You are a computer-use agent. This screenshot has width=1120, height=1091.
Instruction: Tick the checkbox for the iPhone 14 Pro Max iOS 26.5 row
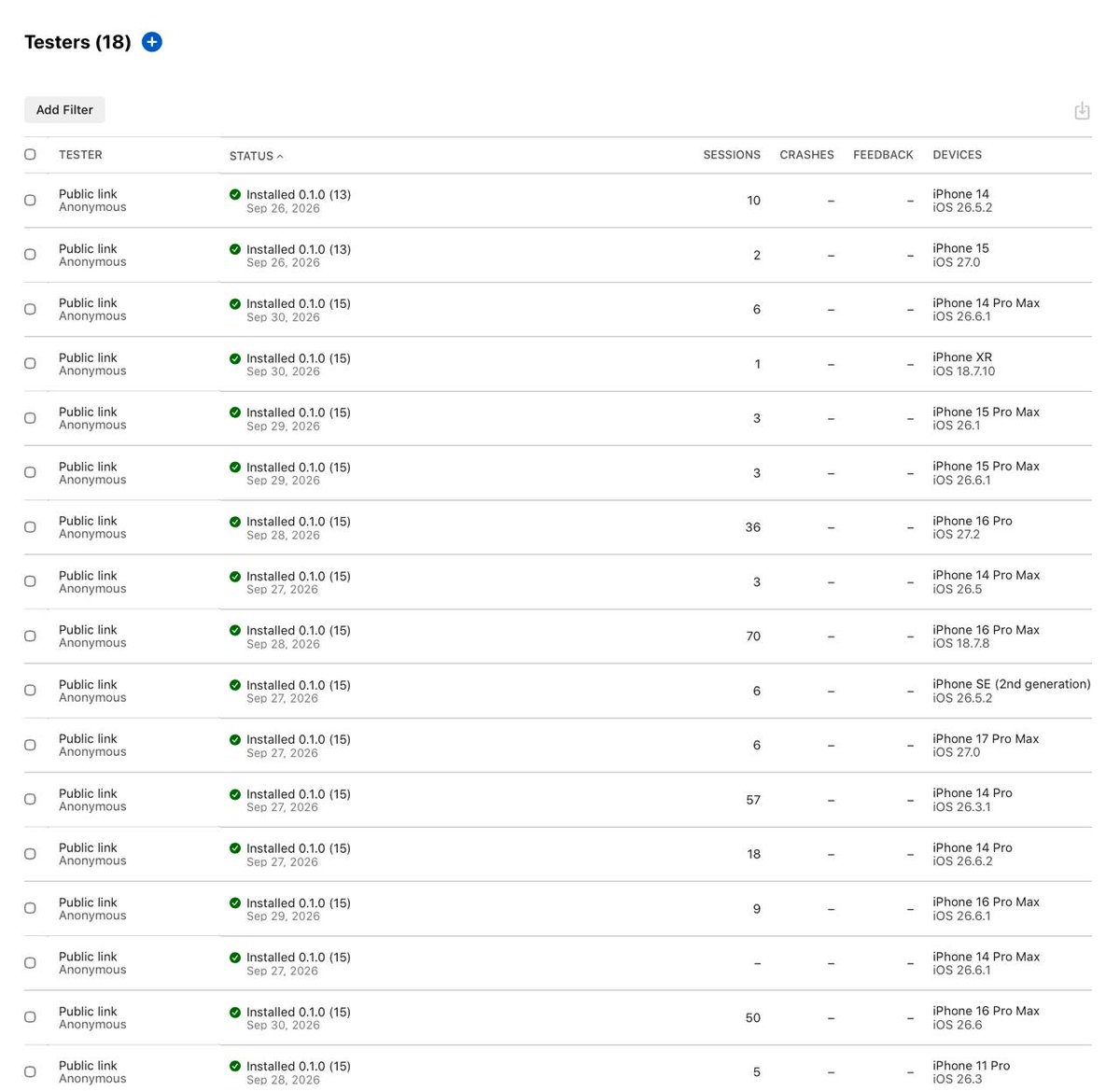click(x=30, y=581)
